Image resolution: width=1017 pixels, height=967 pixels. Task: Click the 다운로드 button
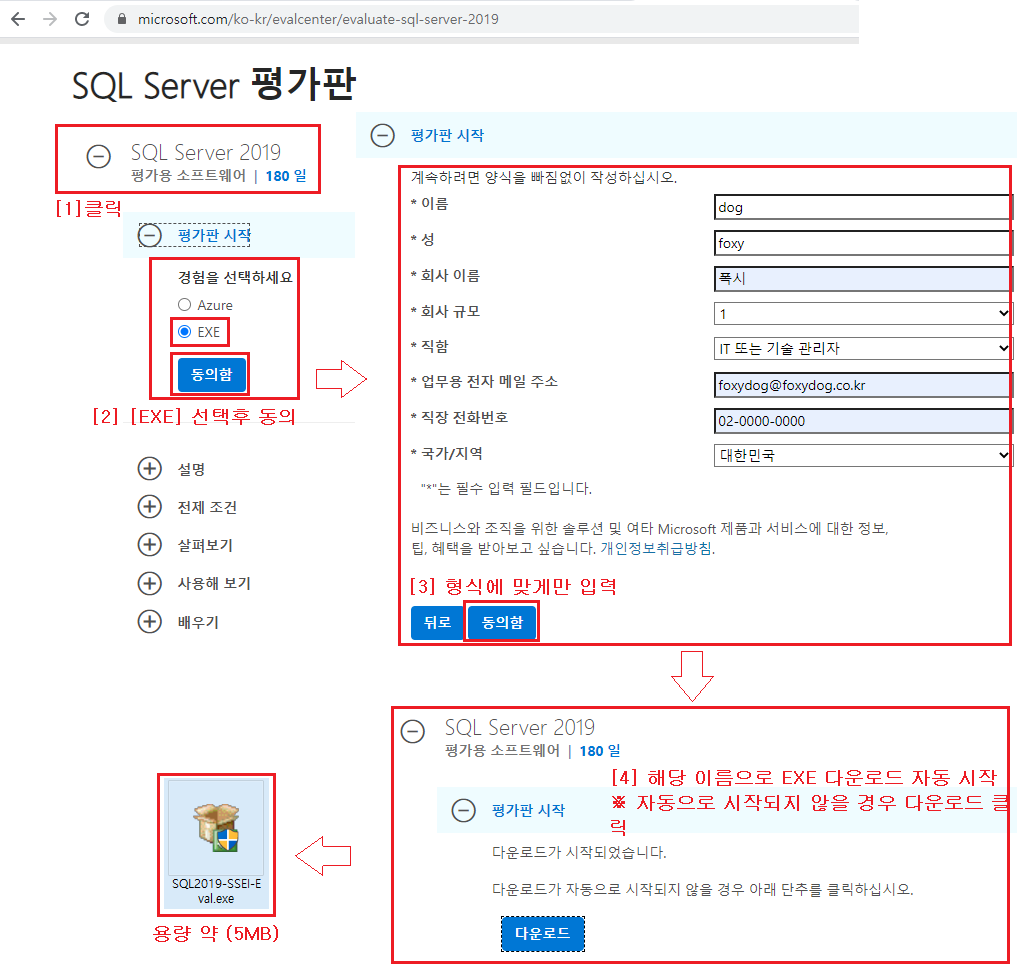(543, 934)
